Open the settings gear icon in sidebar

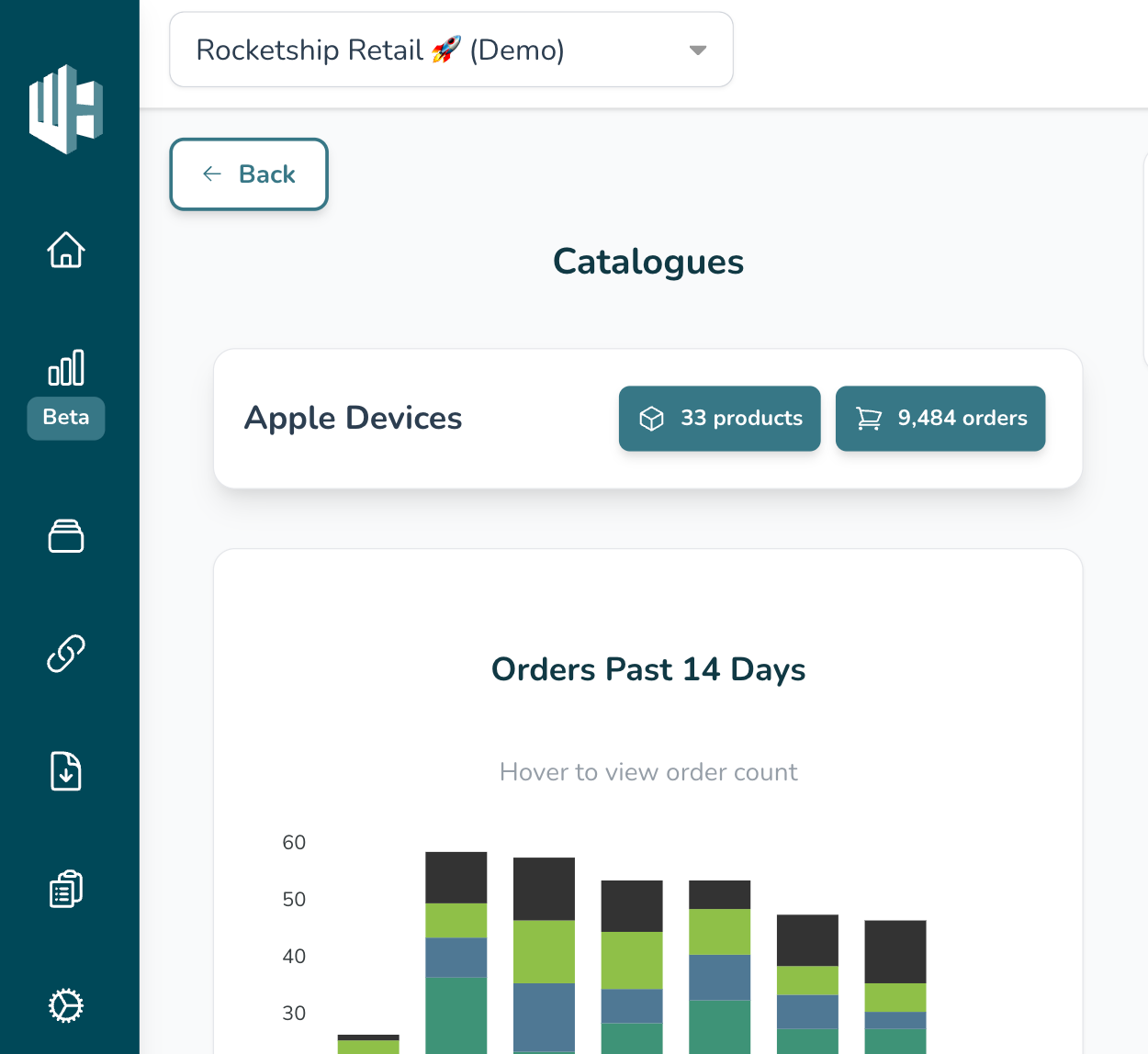pos(66,1005)
